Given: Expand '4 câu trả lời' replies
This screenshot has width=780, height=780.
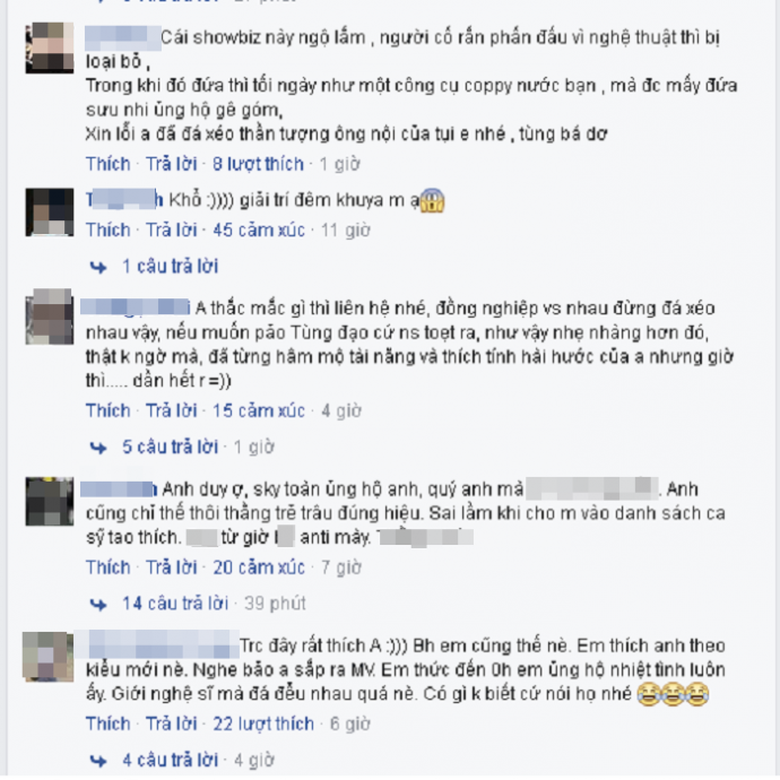Looking at the screenshot, I should pyautogui.click(x=170, y=761).
